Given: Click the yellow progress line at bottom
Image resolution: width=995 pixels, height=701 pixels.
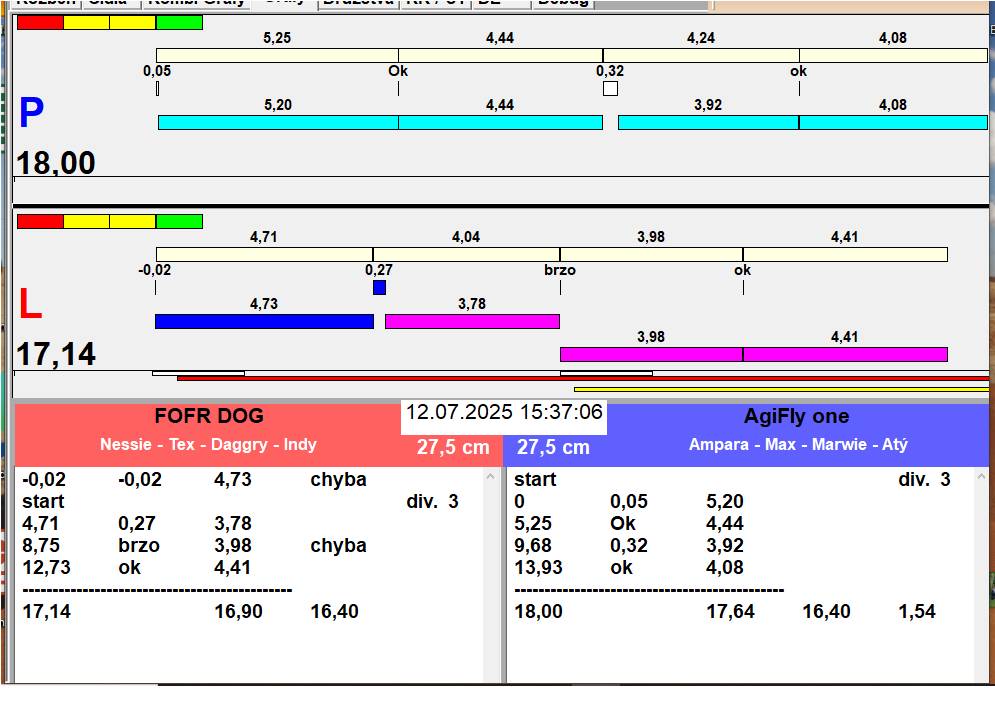Looking at the screenshot, I should [x=782, y=390].
